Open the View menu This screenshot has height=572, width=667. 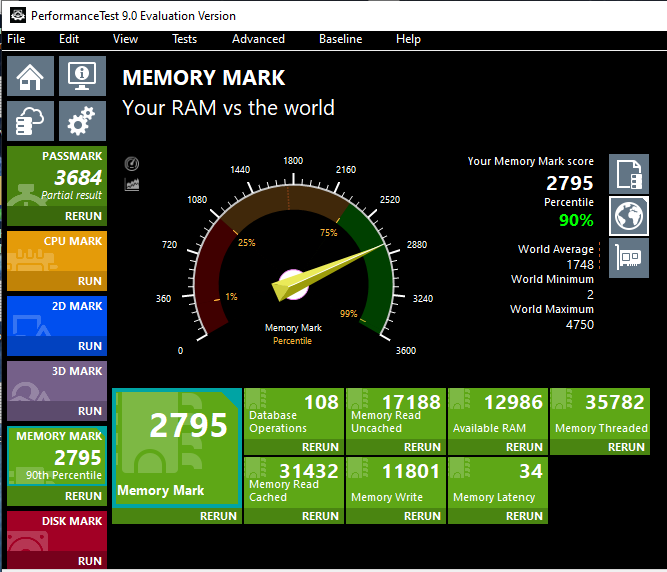(x=125, y=39)
